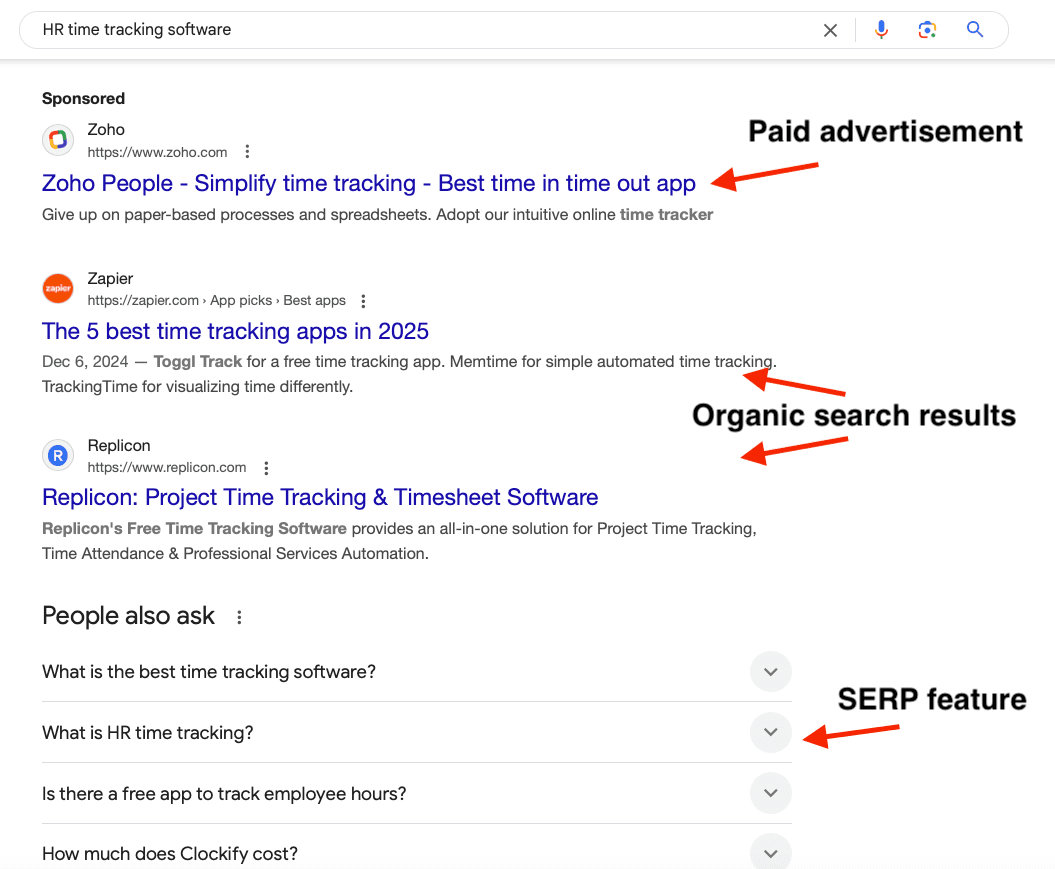Viewport: 1055px width, 869px height.
Task: Clear the search box with the X icon
Action: [830, 30]
